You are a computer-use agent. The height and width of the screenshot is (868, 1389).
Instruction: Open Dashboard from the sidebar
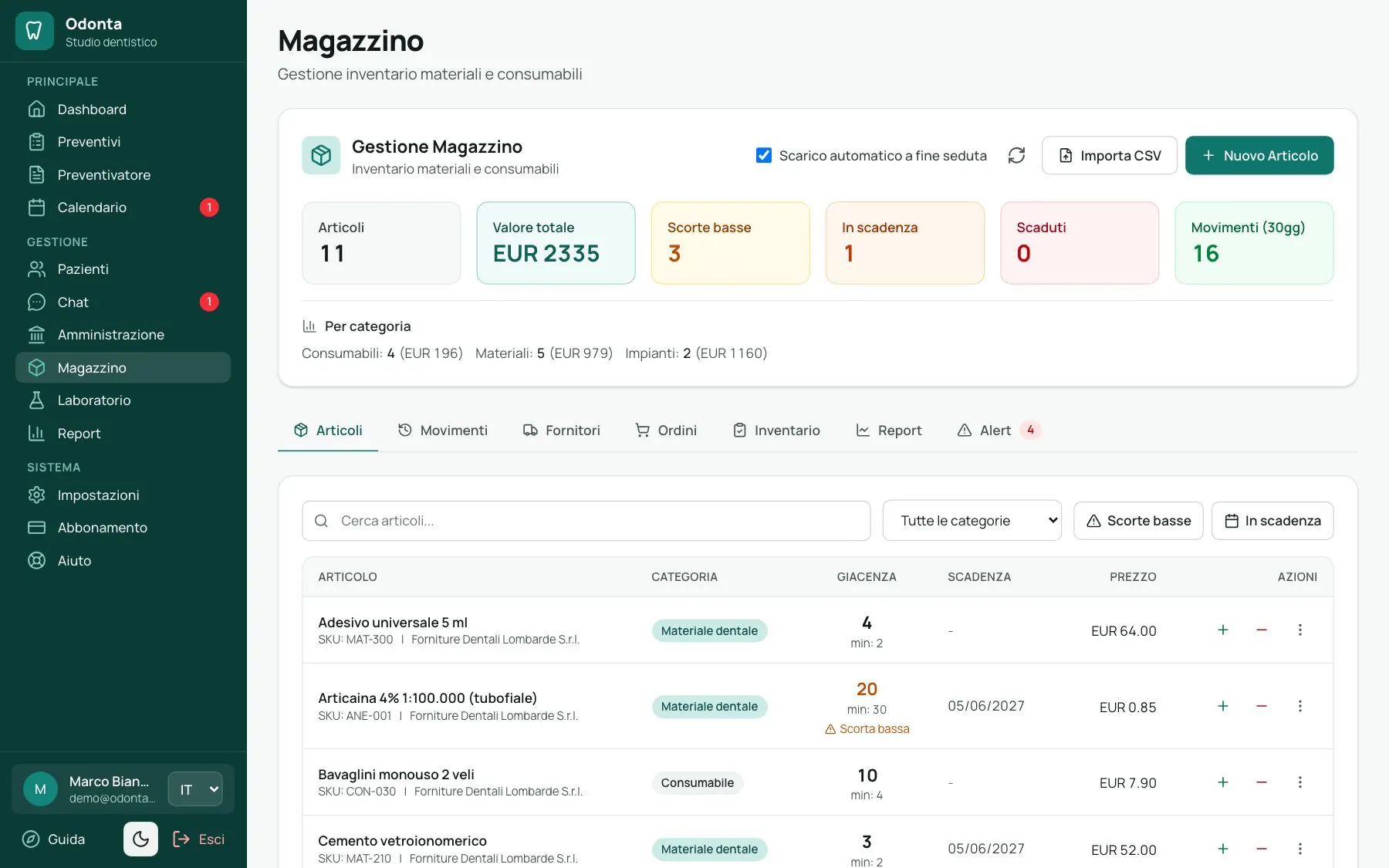coord(123,110)
